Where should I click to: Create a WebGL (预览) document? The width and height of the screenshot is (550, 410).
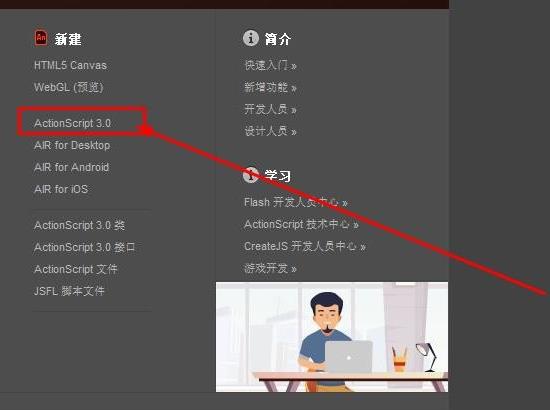click(68, 87)
